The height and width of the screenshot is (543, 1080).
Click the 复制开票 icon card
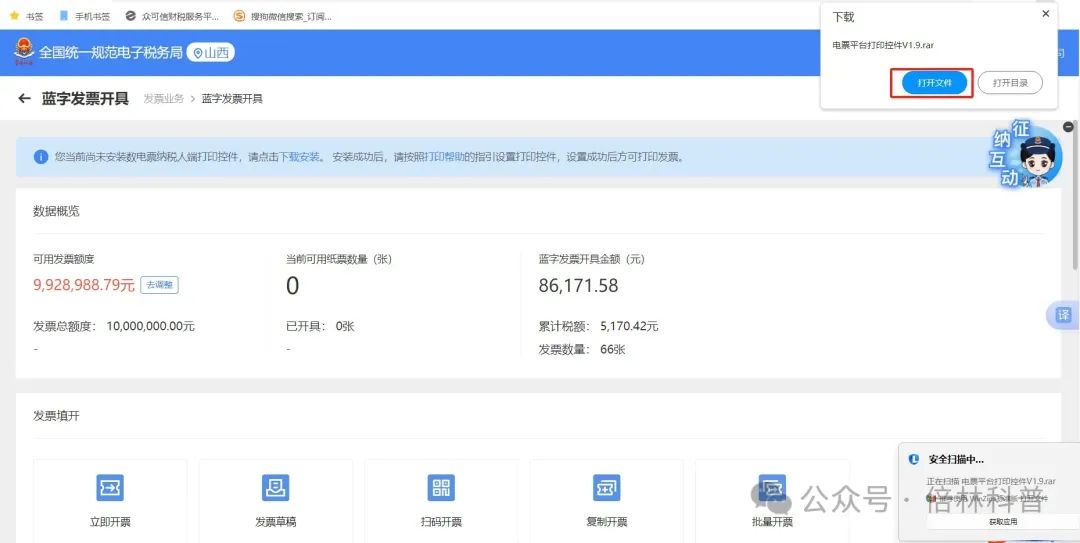coord(606,501)
